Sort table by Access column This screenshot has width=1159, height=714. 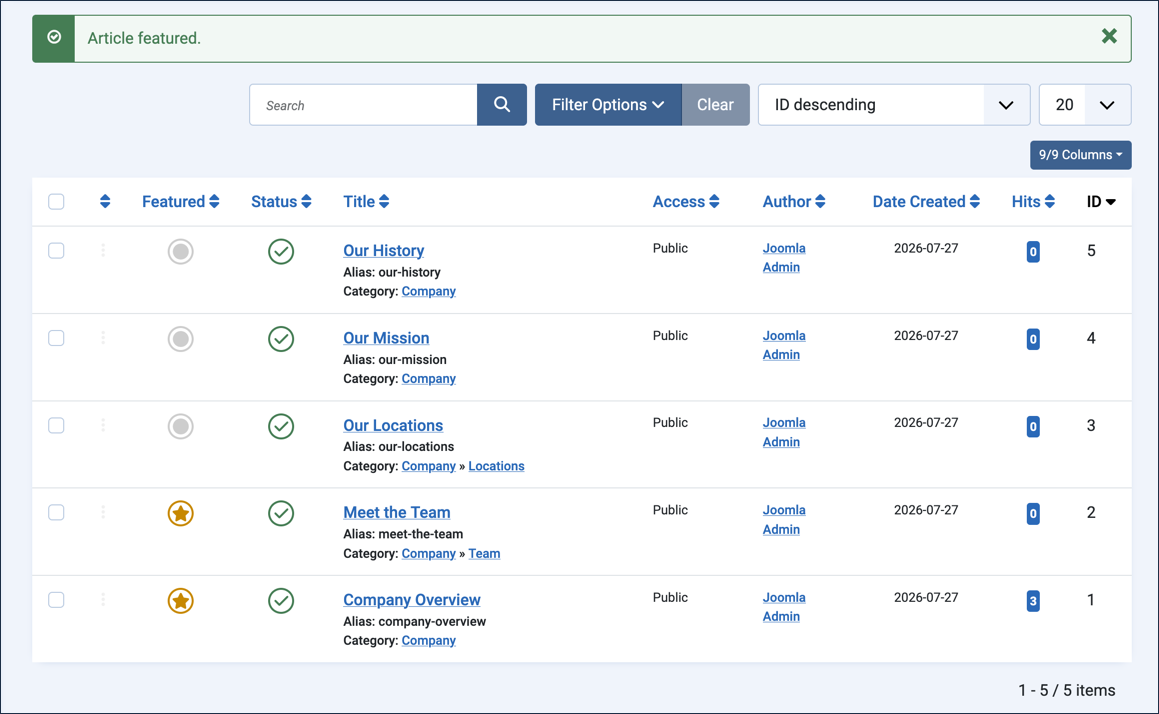pos(686,202)
